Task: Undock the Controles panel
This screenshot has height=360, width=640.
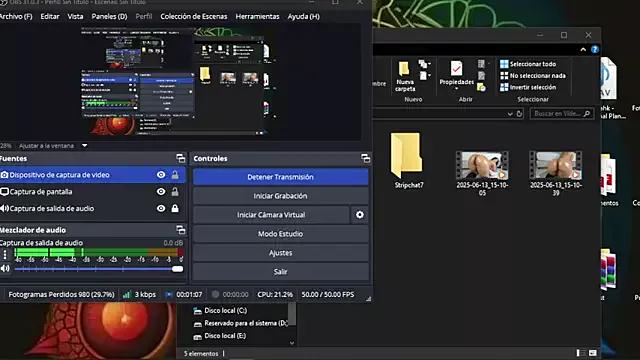Action: pos(365,158)
